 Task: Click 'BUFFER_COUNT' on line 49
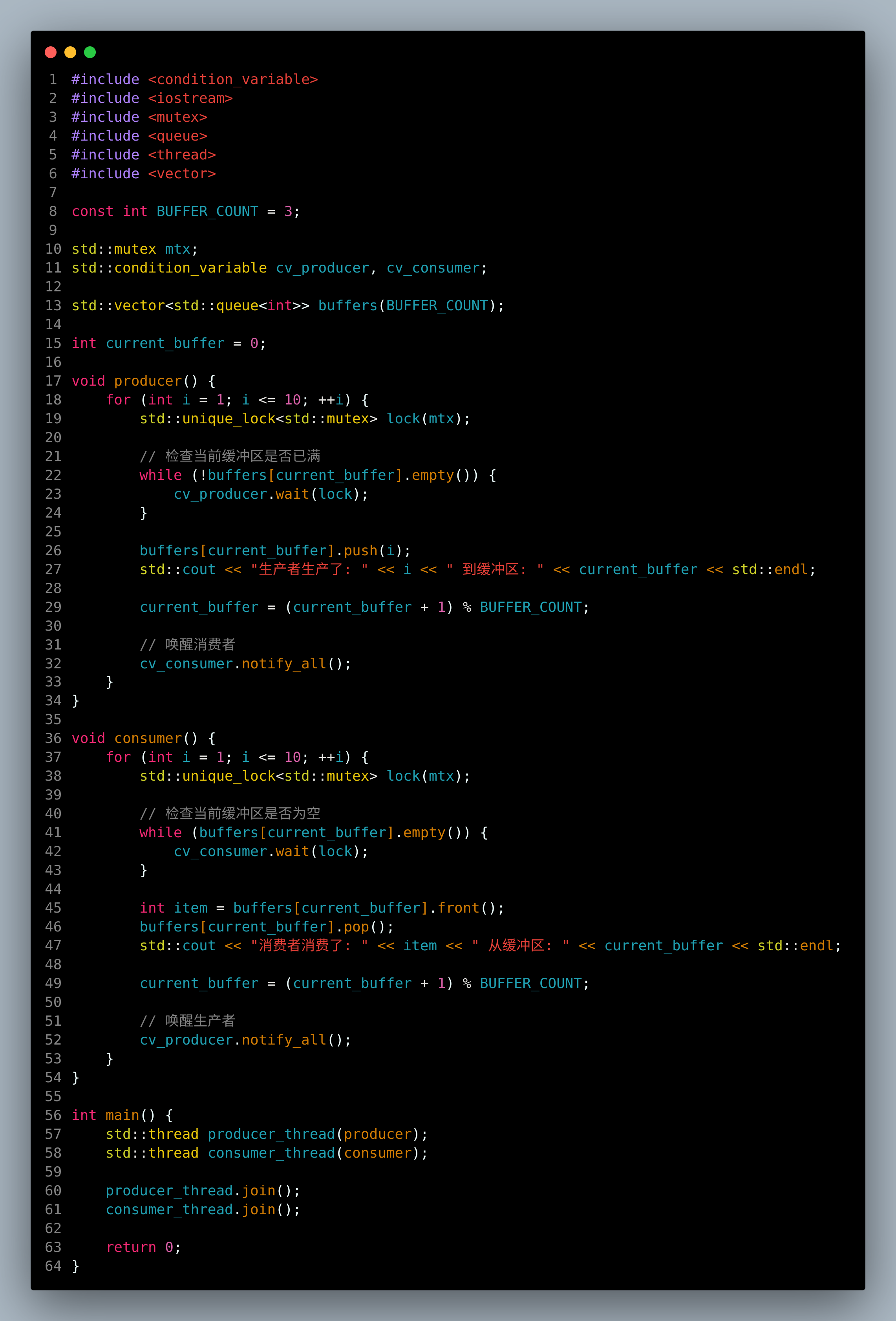pyautogui.click(x=531, y=983)
